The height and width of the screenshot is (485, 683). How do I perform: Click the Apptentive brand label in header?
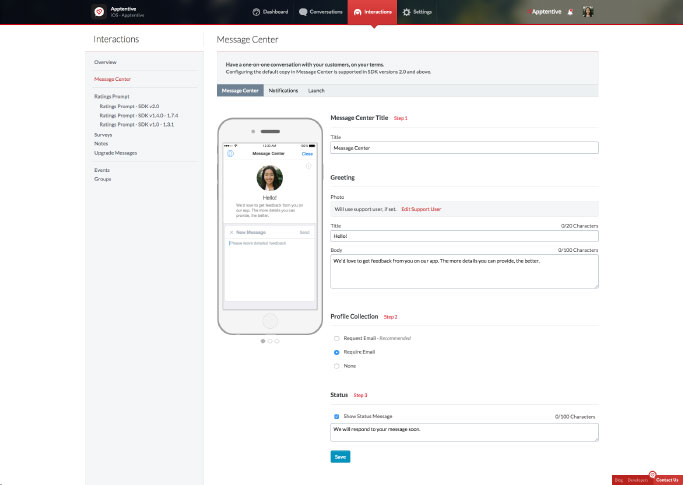(x=545, y=12)
